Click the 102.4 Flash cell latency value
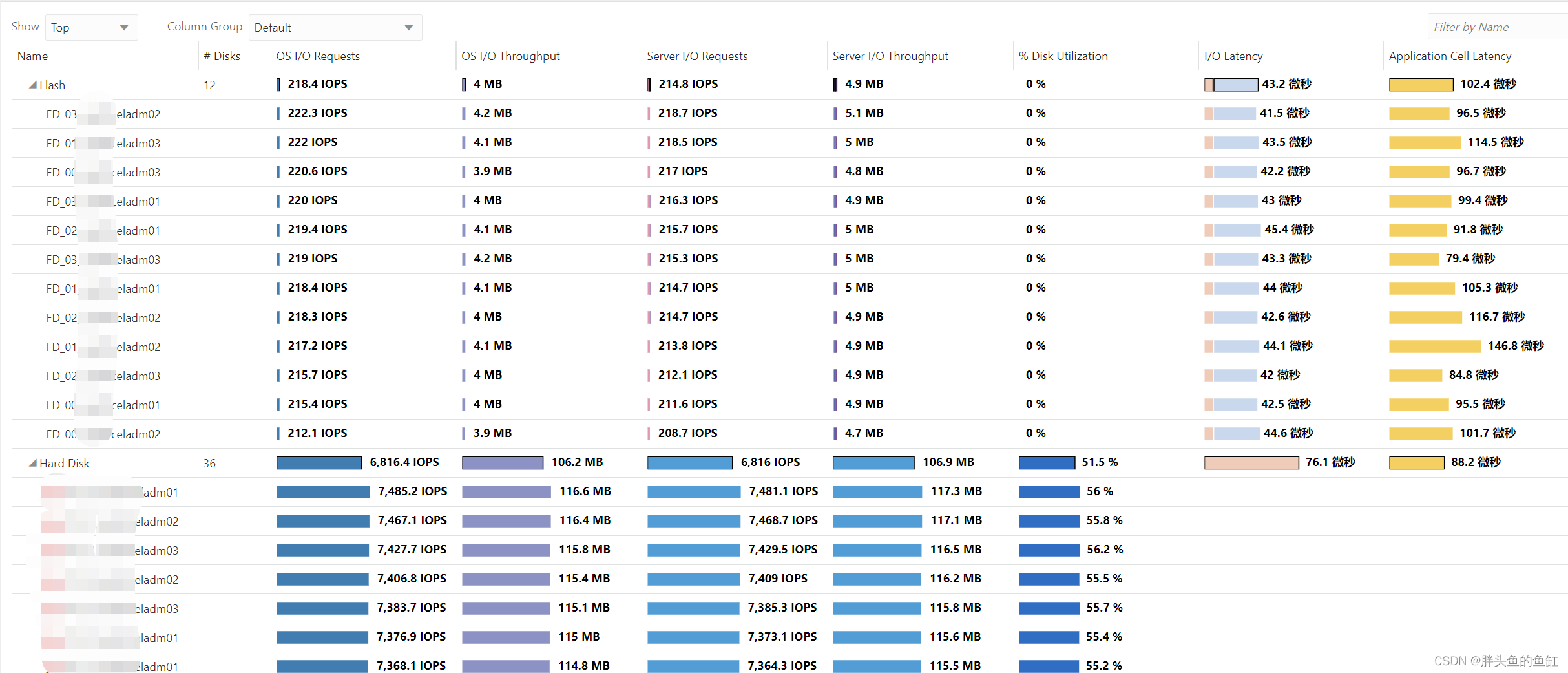Image resolution: width=1568 pixels, height=673 pixels. pos(1489,84)
